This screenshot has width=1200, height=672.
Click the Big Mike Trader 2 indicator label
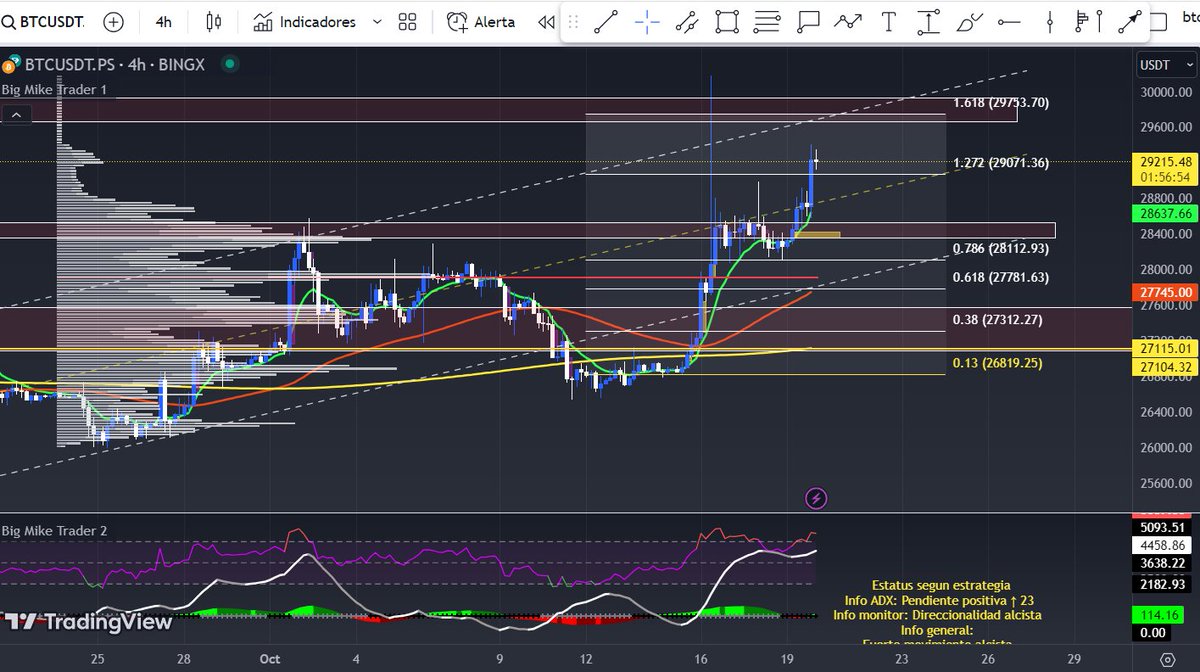(54, 531)
